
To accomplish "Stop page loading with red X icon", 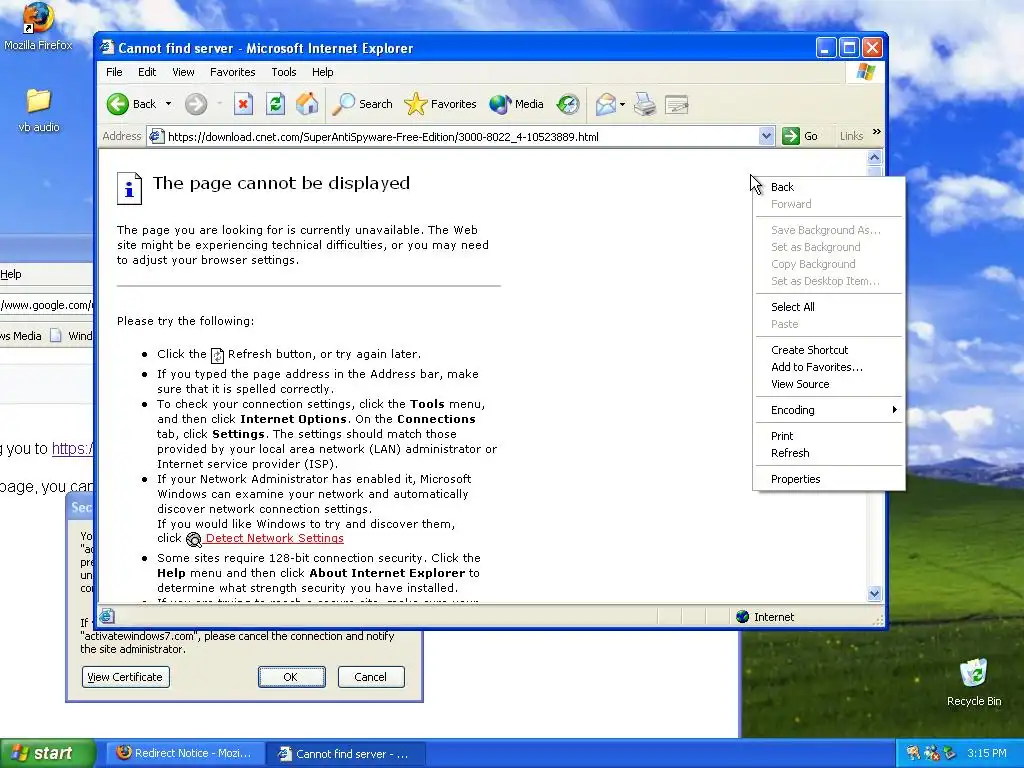I will [243, 104].
